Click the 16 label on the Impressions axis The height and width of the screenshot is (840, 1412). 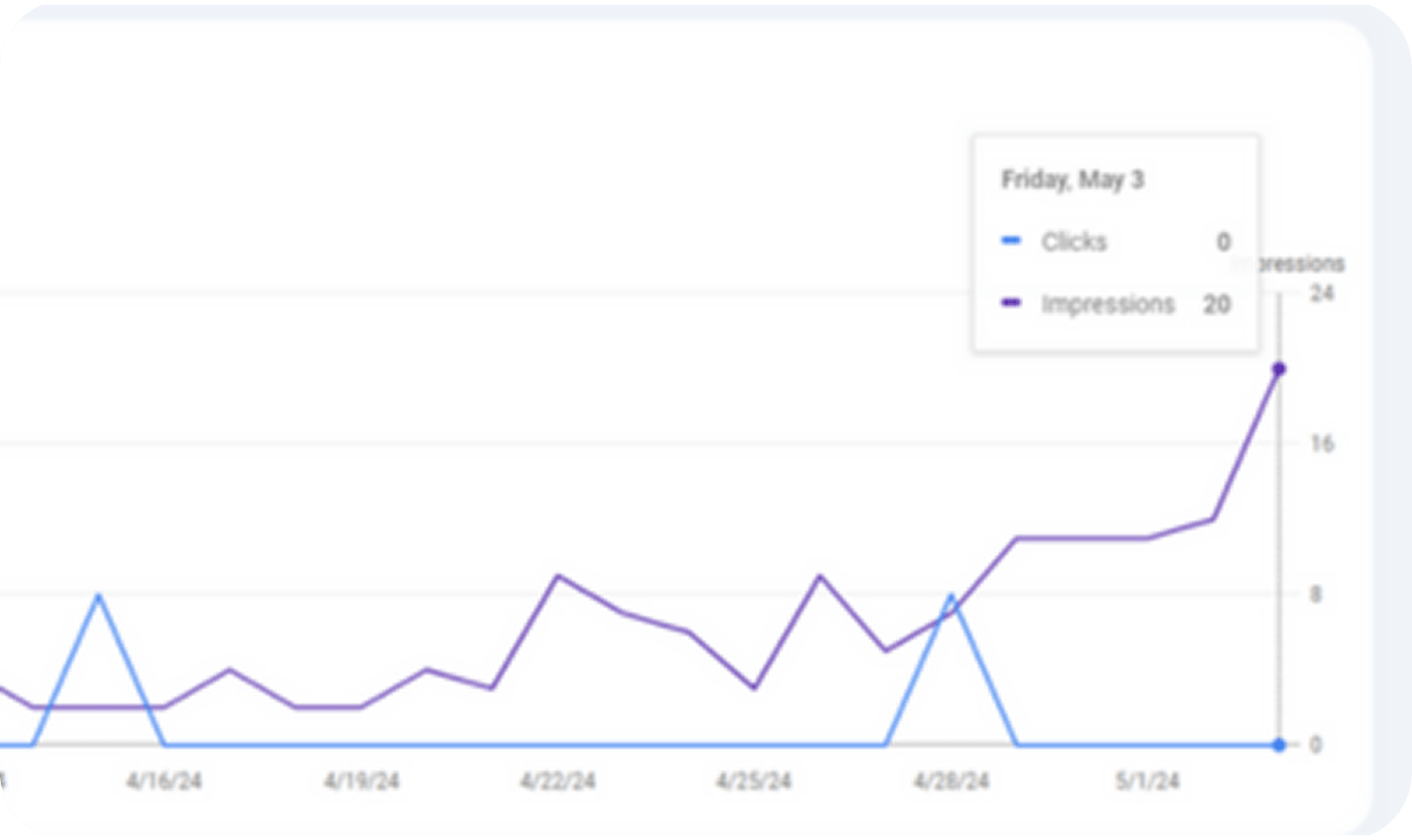pos(1322,444)
